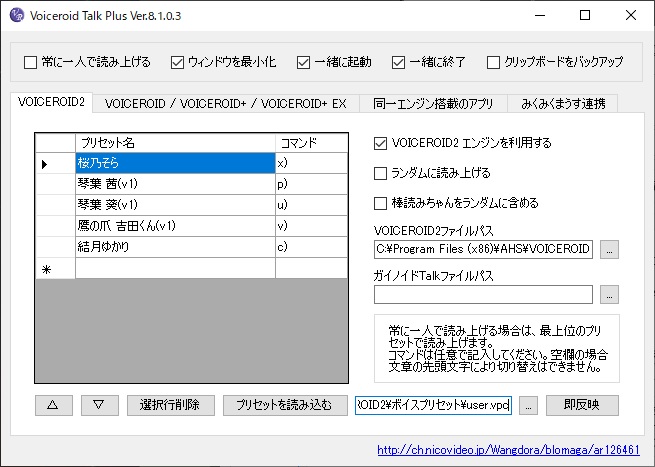Click the preset path field ending in user.vpc
655x467 pixels.
tap(433, 405)
